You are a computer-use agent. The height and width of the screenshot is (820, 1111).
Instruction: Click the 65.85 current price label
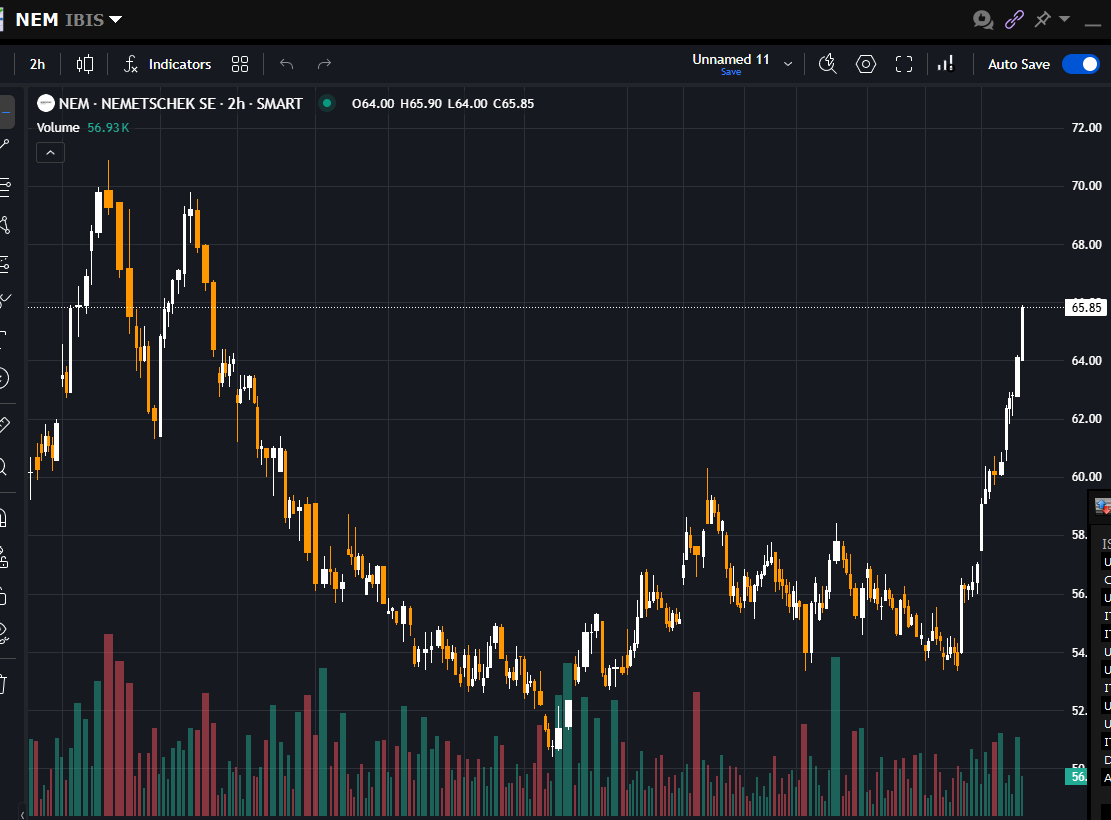[1086, 308]
